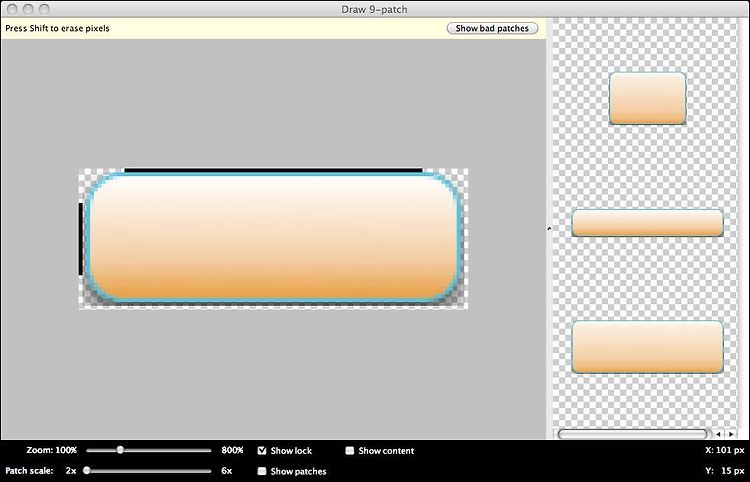This screenshot has height=482, width=750.
Task: Click the Patch scale slider handle
Action: pos(87,471)
